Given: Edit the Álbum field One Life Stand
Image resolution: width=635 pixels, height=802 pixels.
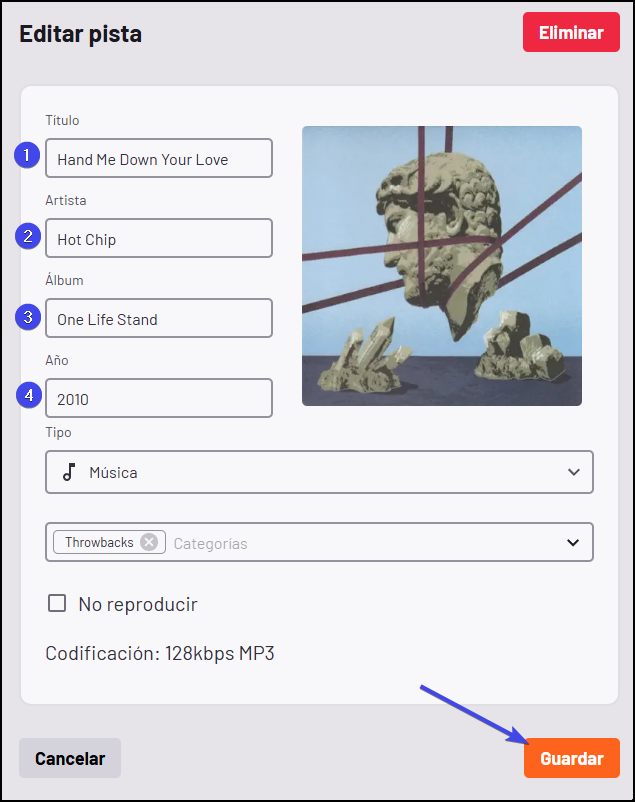Looking at the screenshot, I should coord(159,318).
